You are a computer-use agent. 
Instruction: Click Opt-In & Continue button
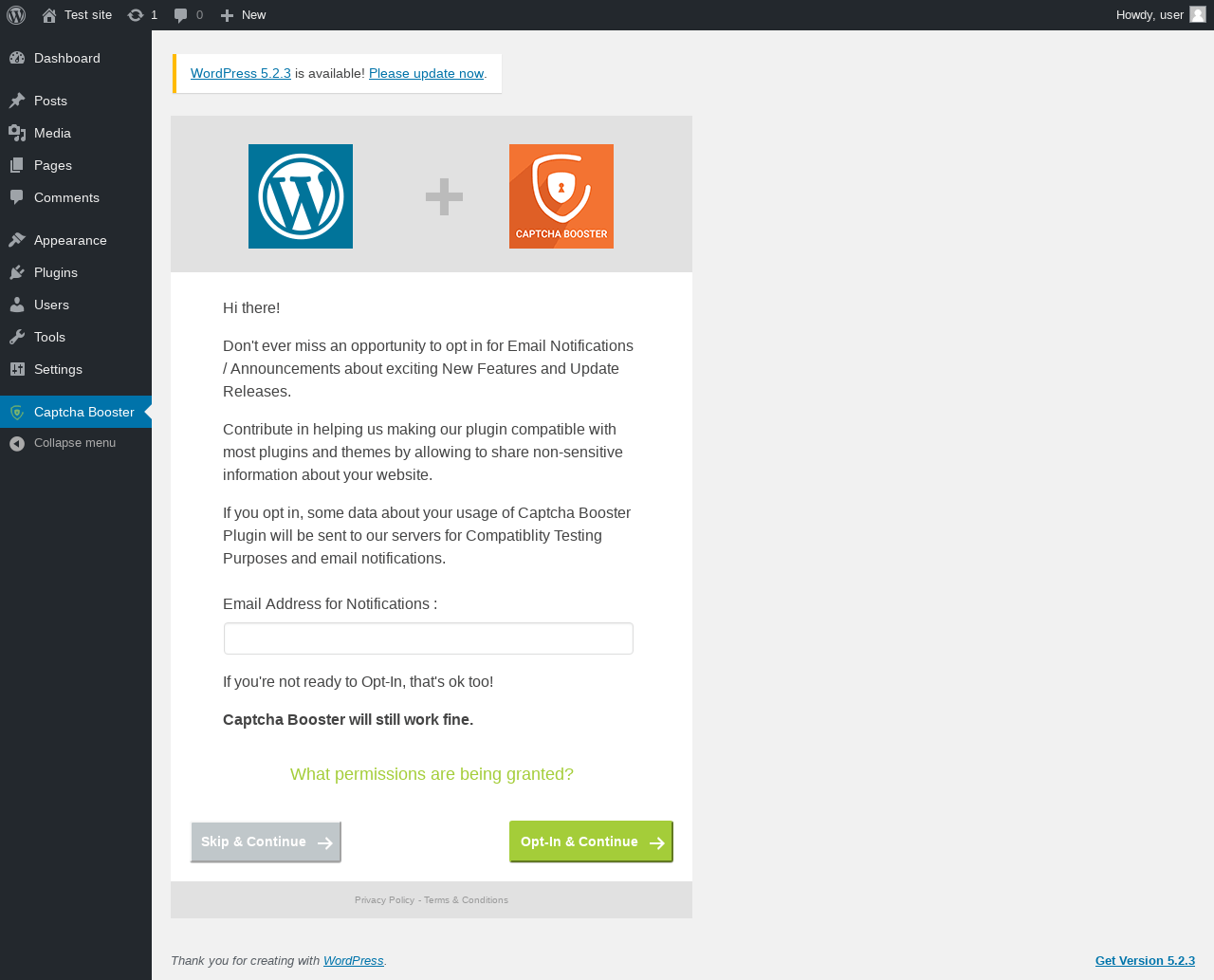[591, 841]
